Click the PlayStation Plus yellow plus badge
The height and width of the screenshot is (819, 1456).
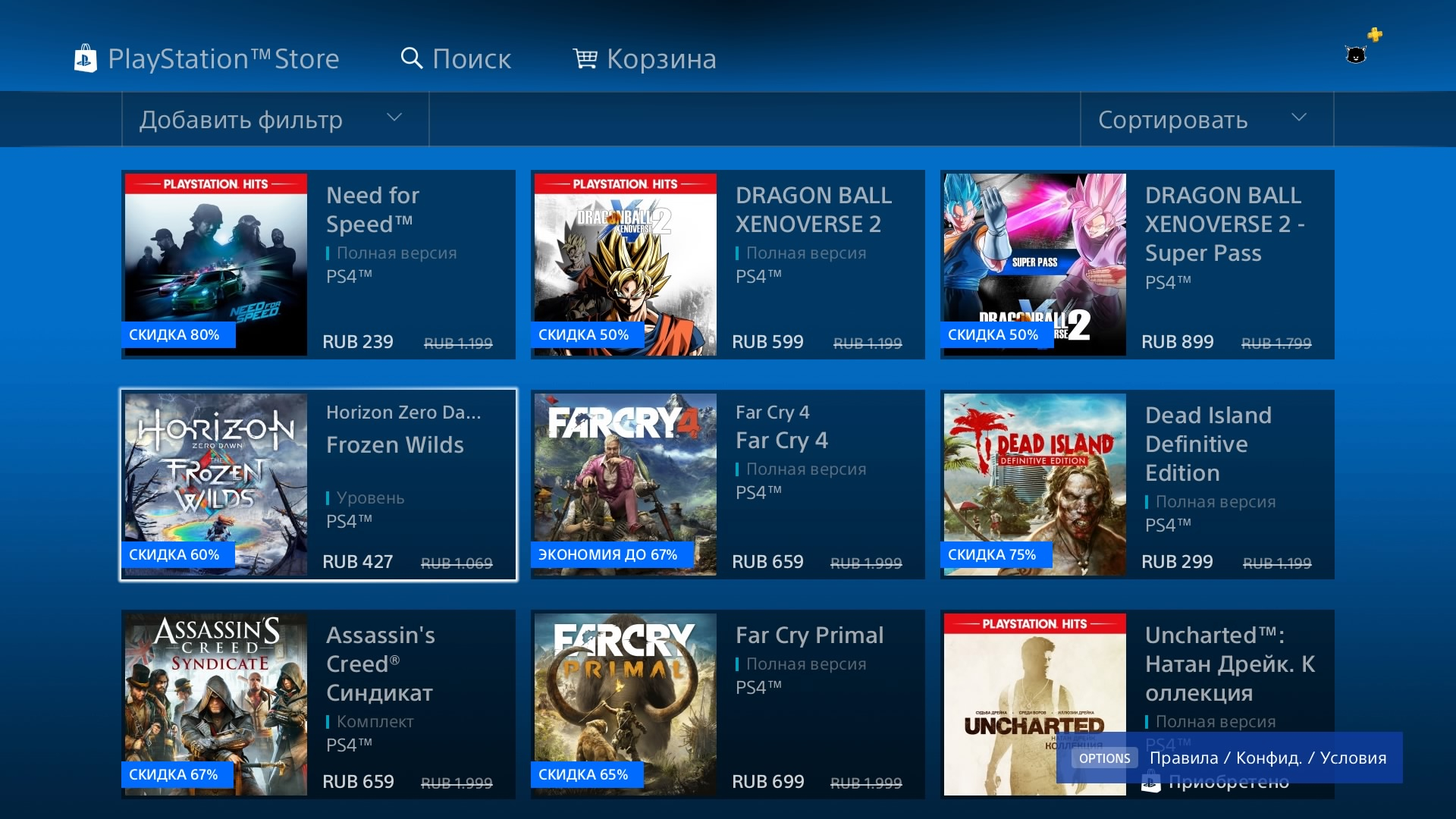coord(1375,34)
